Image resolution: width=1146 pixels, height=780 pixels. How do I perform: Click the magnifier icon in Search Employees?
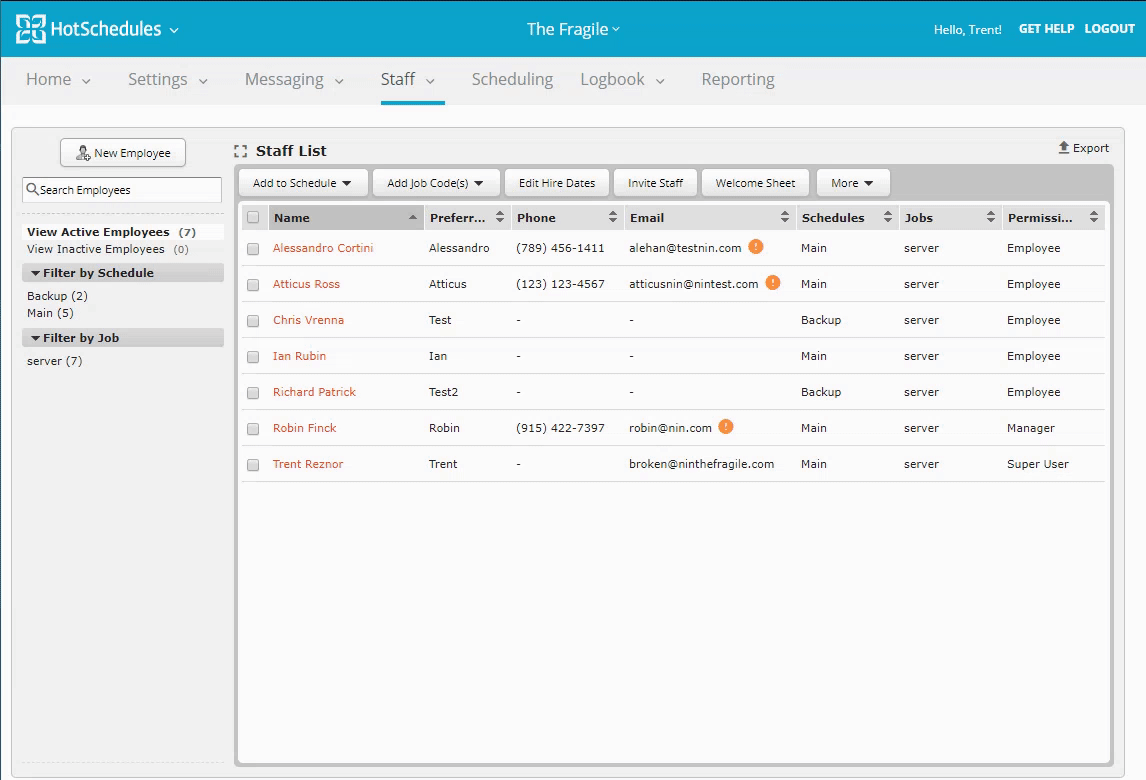[x=32, y=189]
